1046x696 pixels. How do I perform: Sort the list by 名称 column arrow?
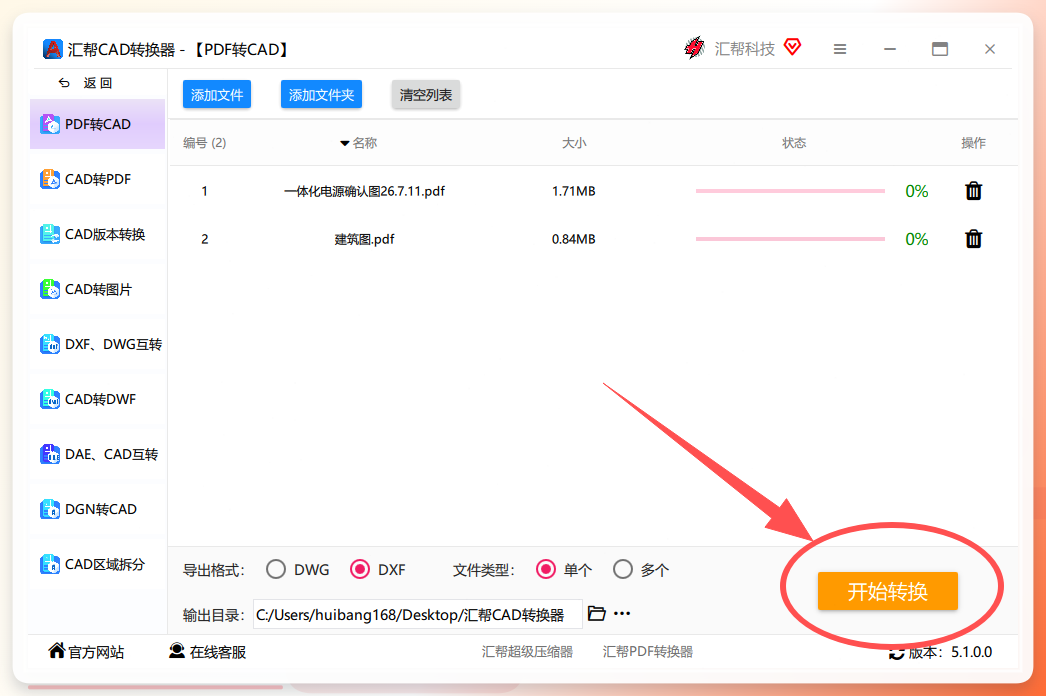(344, 143)
